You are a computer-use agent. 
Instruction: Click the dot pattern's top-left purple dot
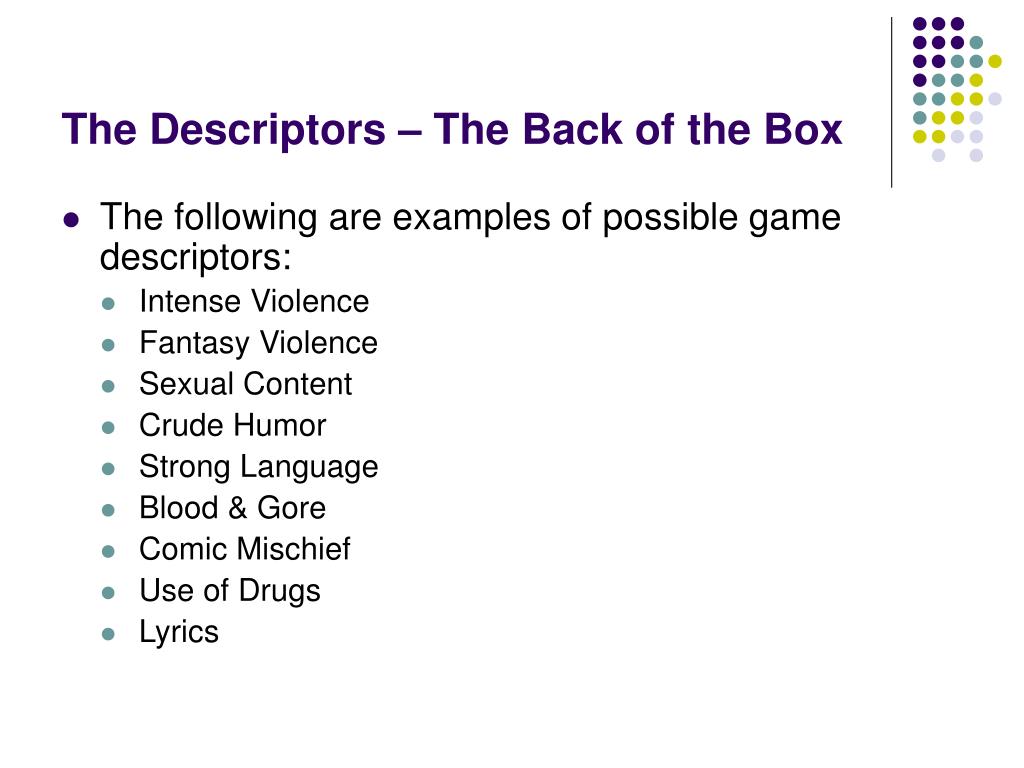pyautogui.click(x=920, y=24)
